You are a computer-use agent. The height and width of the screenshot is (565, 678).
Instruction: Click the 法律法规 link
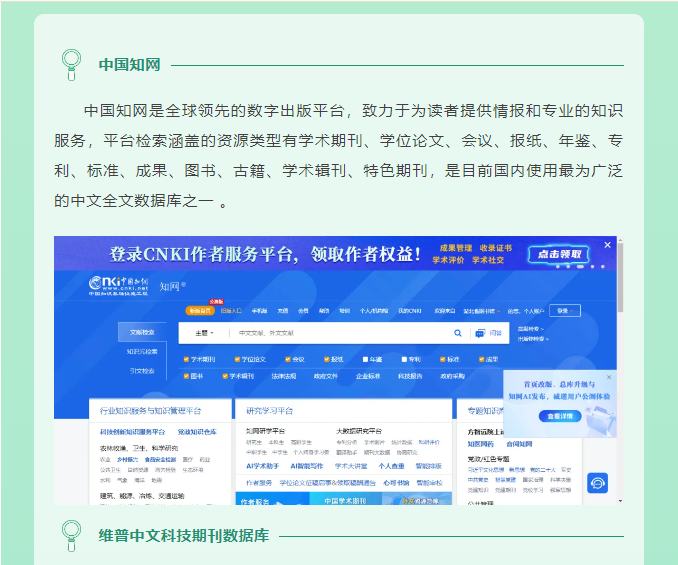click(x=284, y=376)
